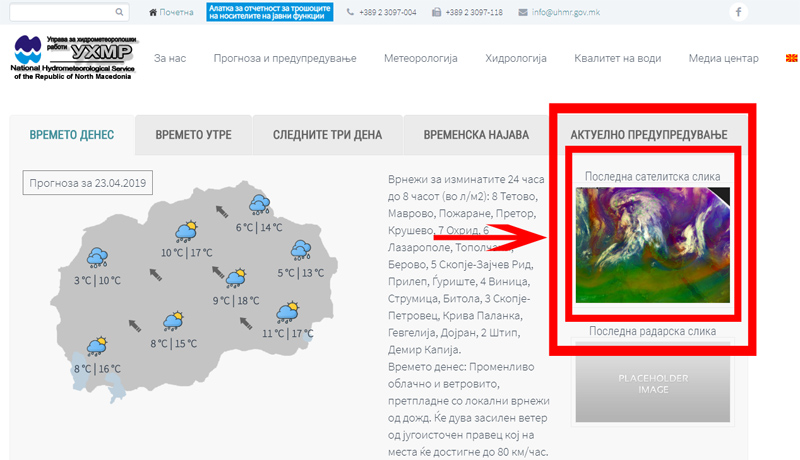Open the Метеорологија menu
This screenshot has height=460, width=800.
tap(421, 58)
